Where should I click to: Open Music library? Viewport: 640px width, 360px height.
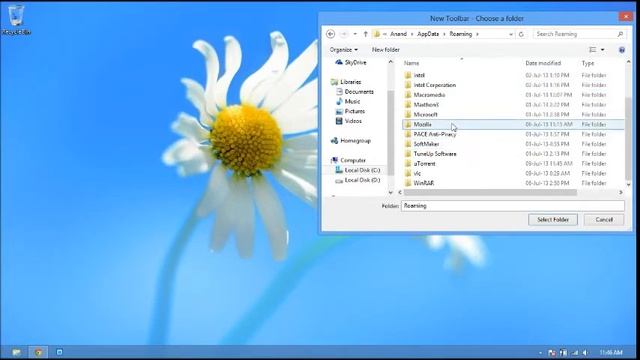click(x=348, y=102)
